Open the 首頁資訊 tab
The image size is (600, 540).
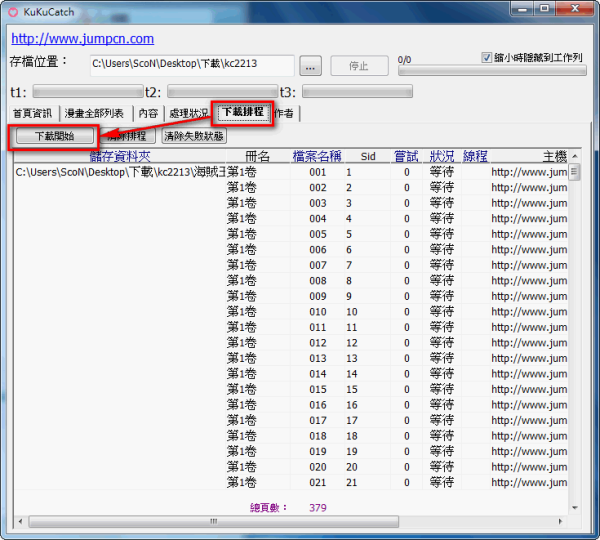[33, 113]
